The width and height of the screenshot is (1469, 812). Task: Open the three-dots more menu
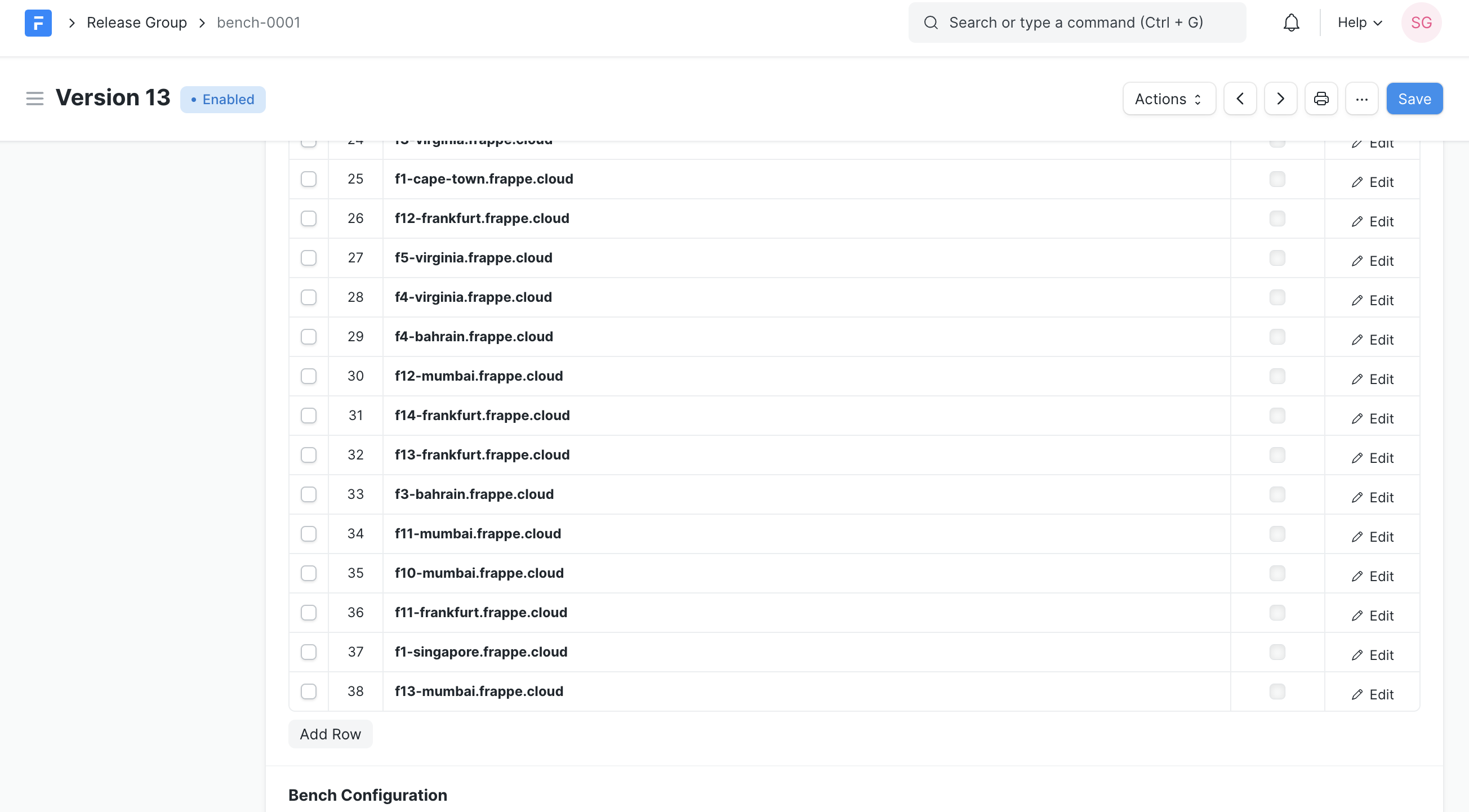coord(1361,99)
